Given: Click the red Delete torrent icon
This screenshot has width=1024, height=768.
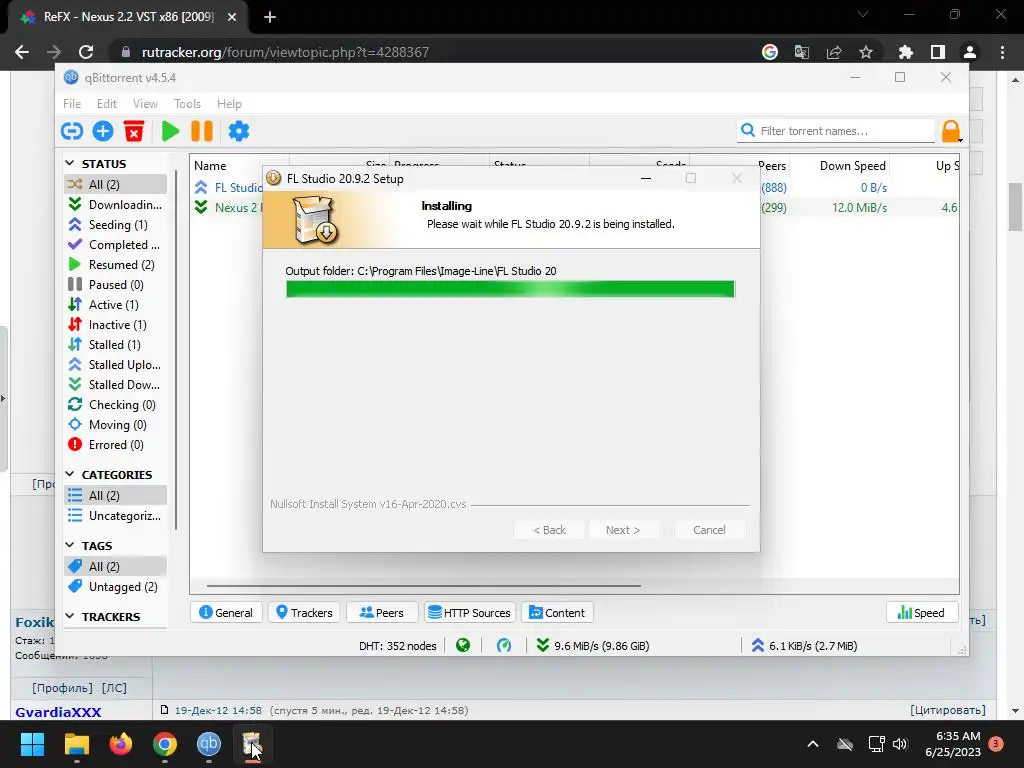Looking at the screenshot, I should point(134,131).
